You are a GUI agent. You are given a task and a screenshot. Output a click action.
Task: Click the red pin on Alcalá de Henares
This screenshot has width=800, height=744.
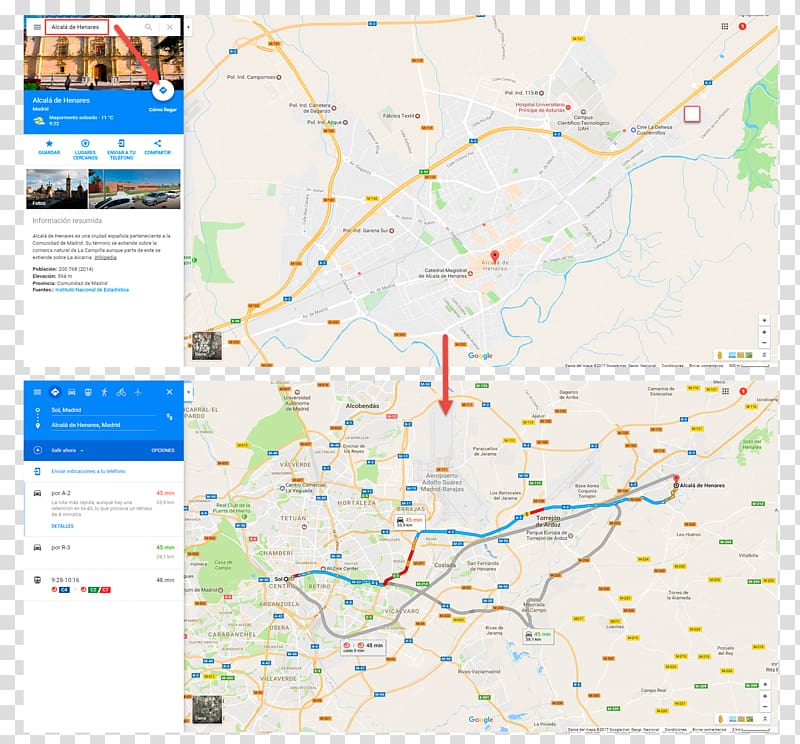point(494,256)
